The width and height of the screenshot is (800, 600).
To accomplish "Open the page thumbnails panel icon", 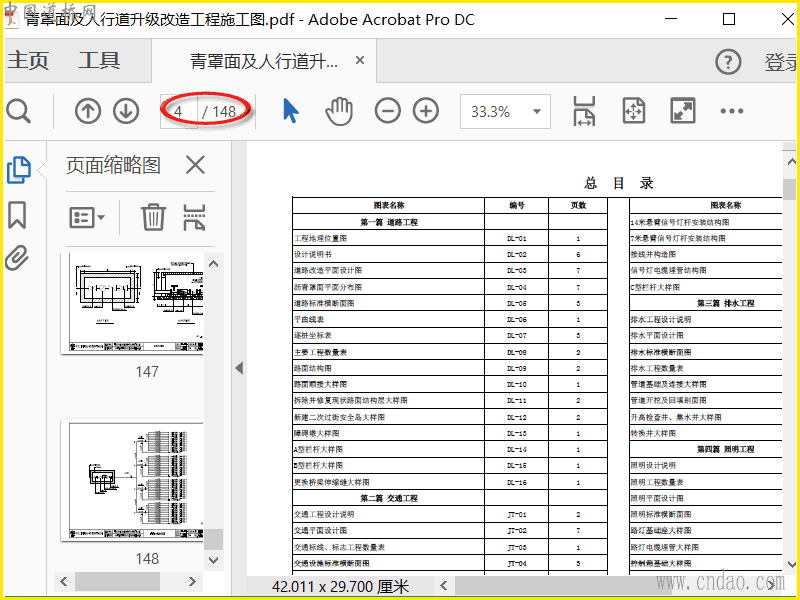I will [19, 170].
